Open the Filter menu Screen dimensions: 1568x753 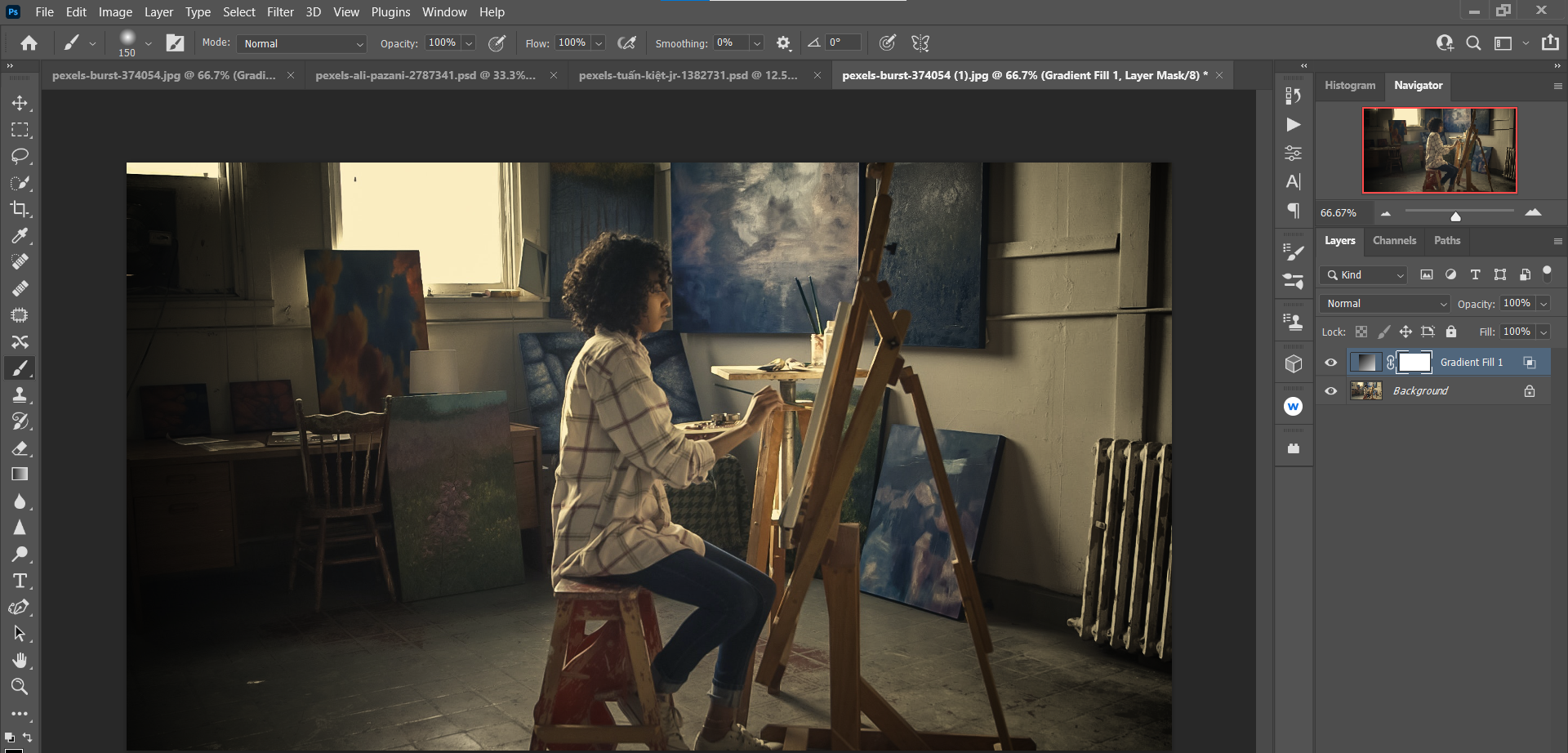[280, 12]
